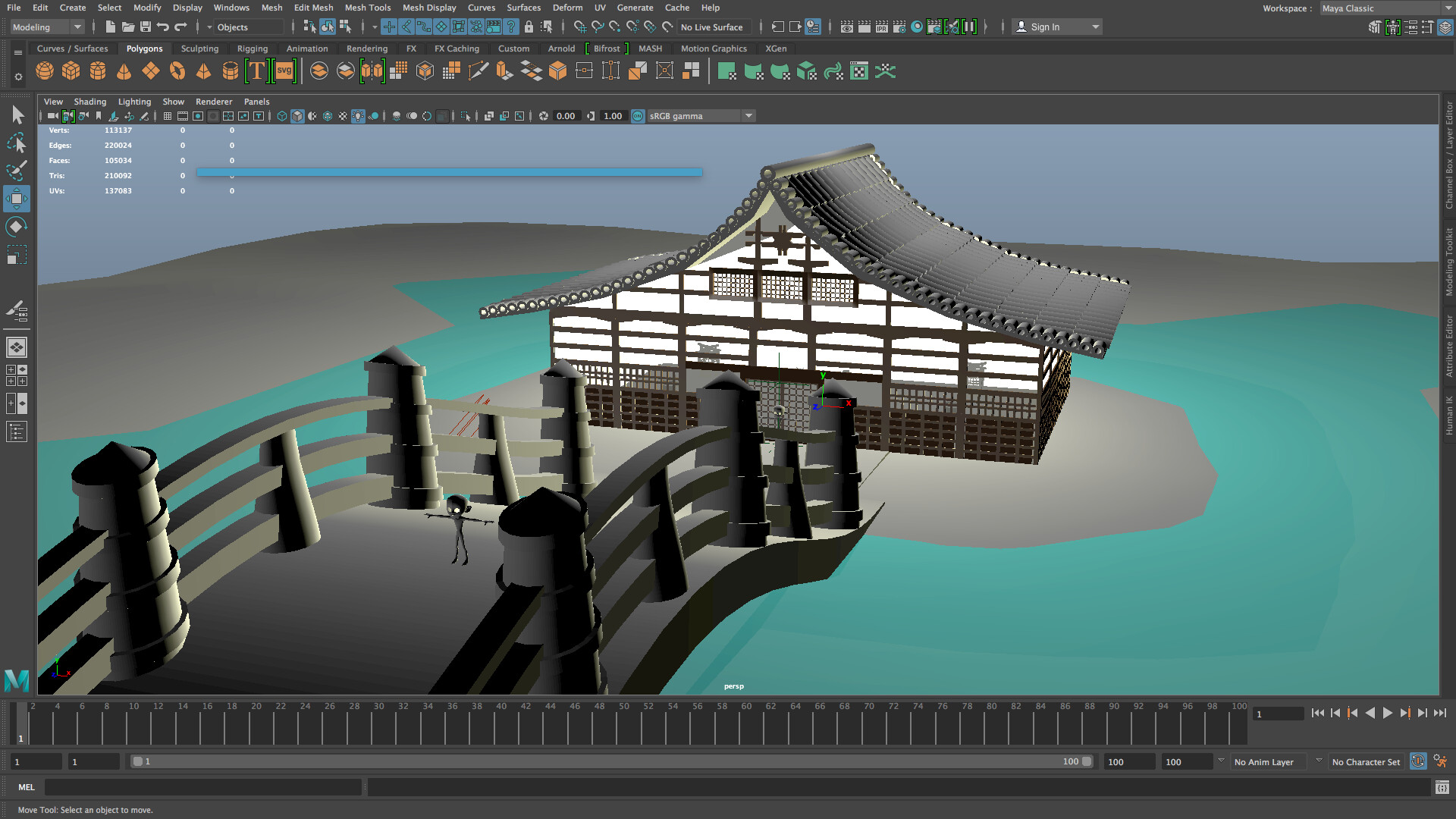Screen dimensions: 1456x819
Task: Open the Mesh Tools menu
Action: (368, 8)
